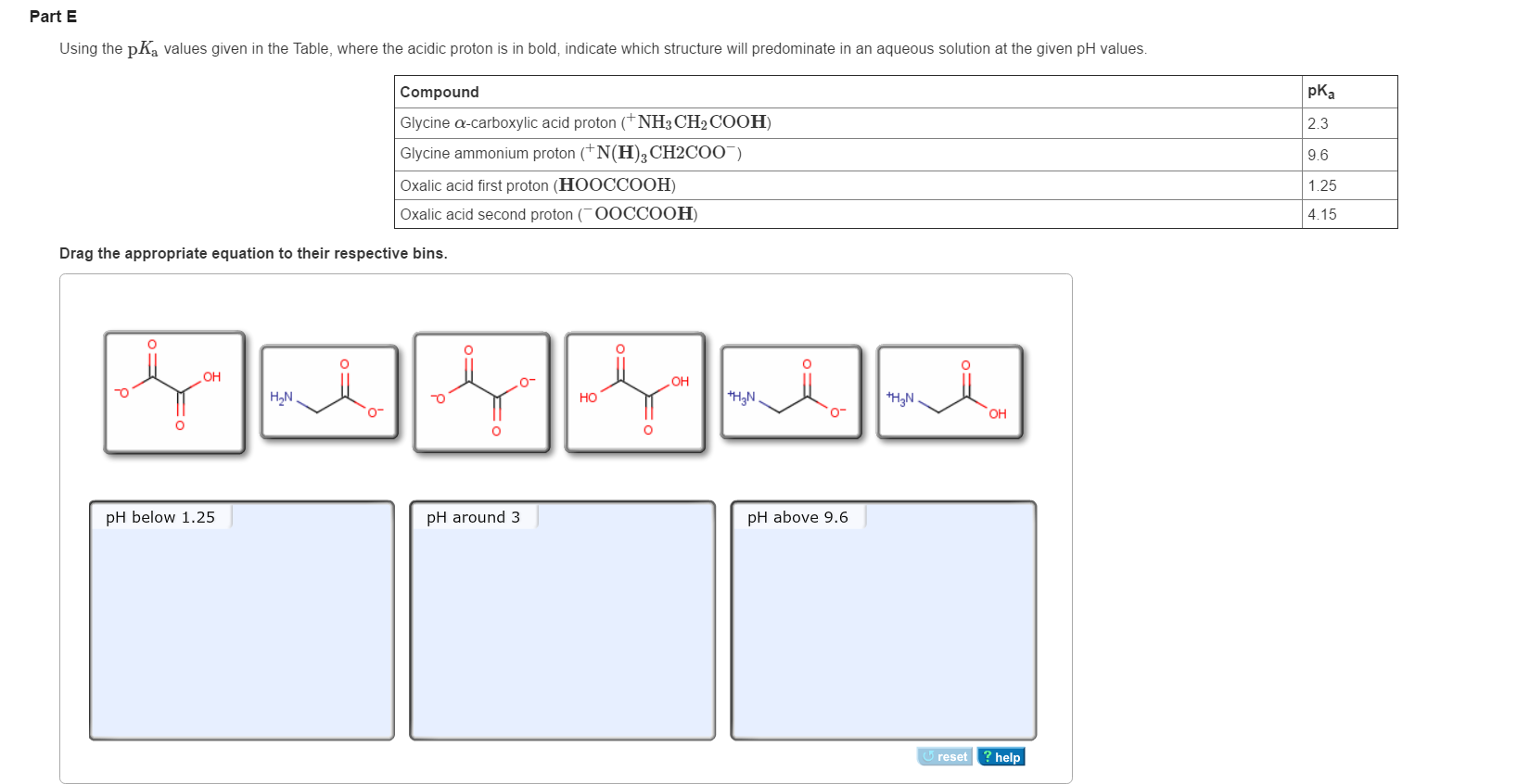Click the 'Compound' table header
Screen dimensions: 1517x784
(440, 92)
